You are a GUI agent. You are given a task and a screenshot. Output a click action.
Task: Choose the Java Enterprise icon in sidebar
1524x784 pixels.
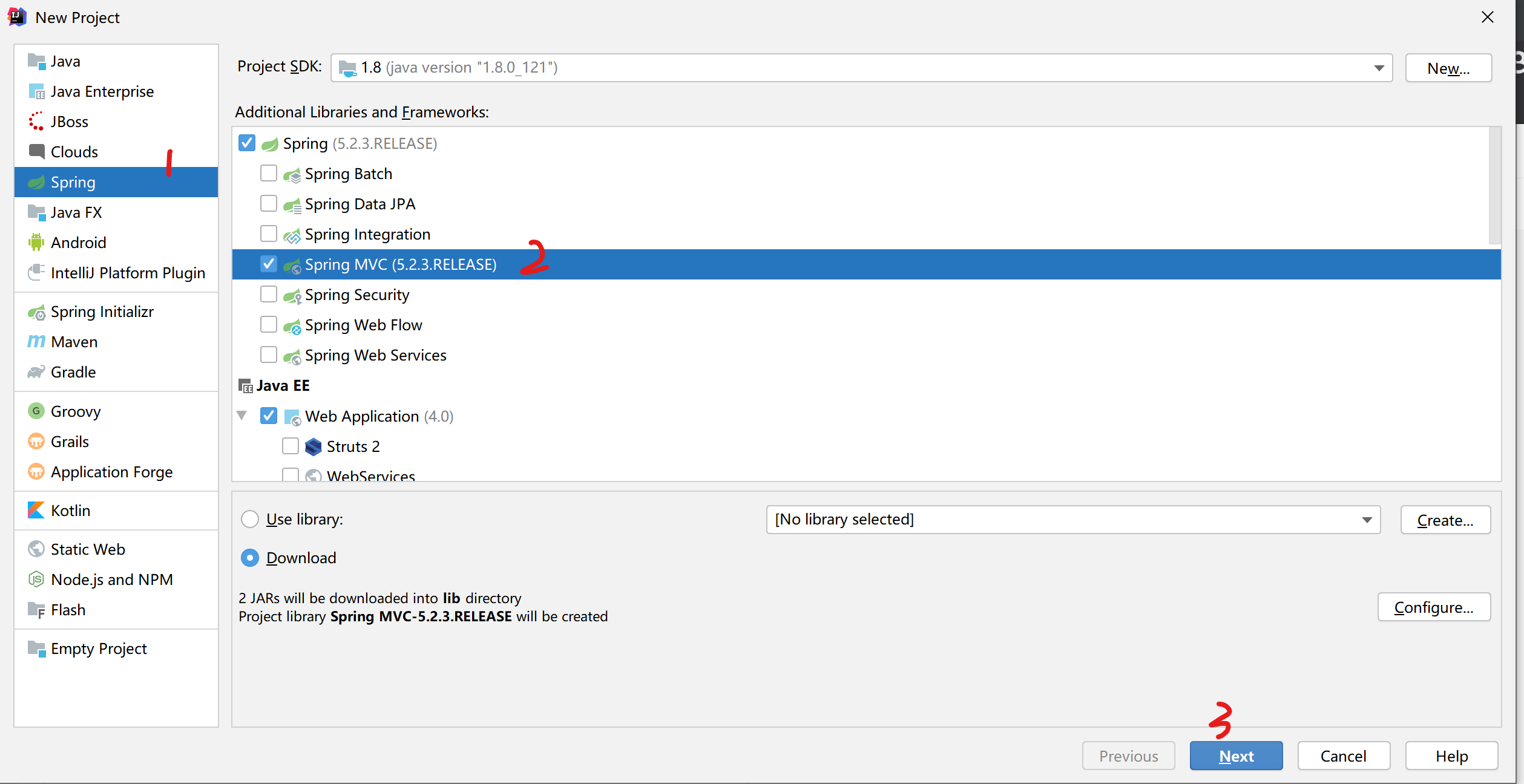[36, 91]
